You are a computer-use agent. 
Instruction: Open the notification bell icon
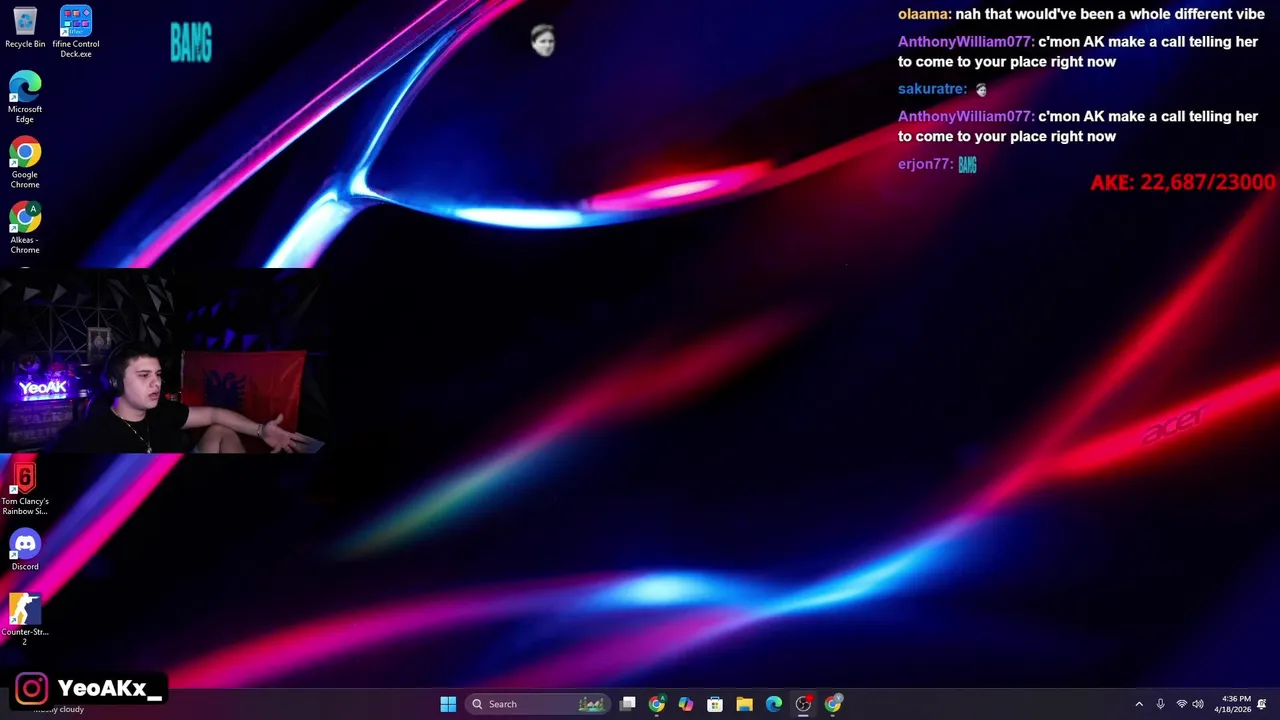coord(1262,704)
